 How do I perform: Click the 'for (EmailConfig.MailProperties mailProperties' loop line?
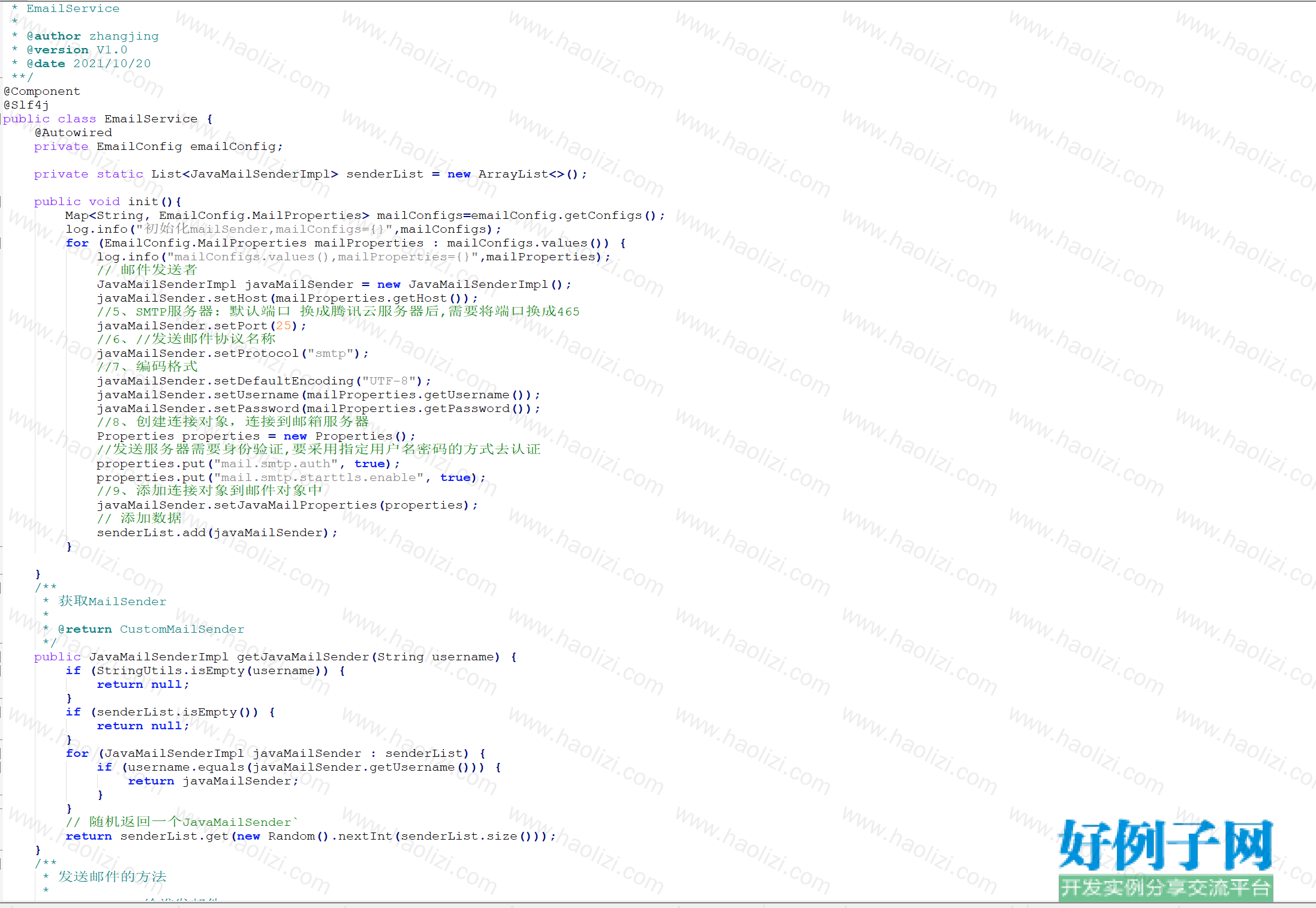(346, 243)
